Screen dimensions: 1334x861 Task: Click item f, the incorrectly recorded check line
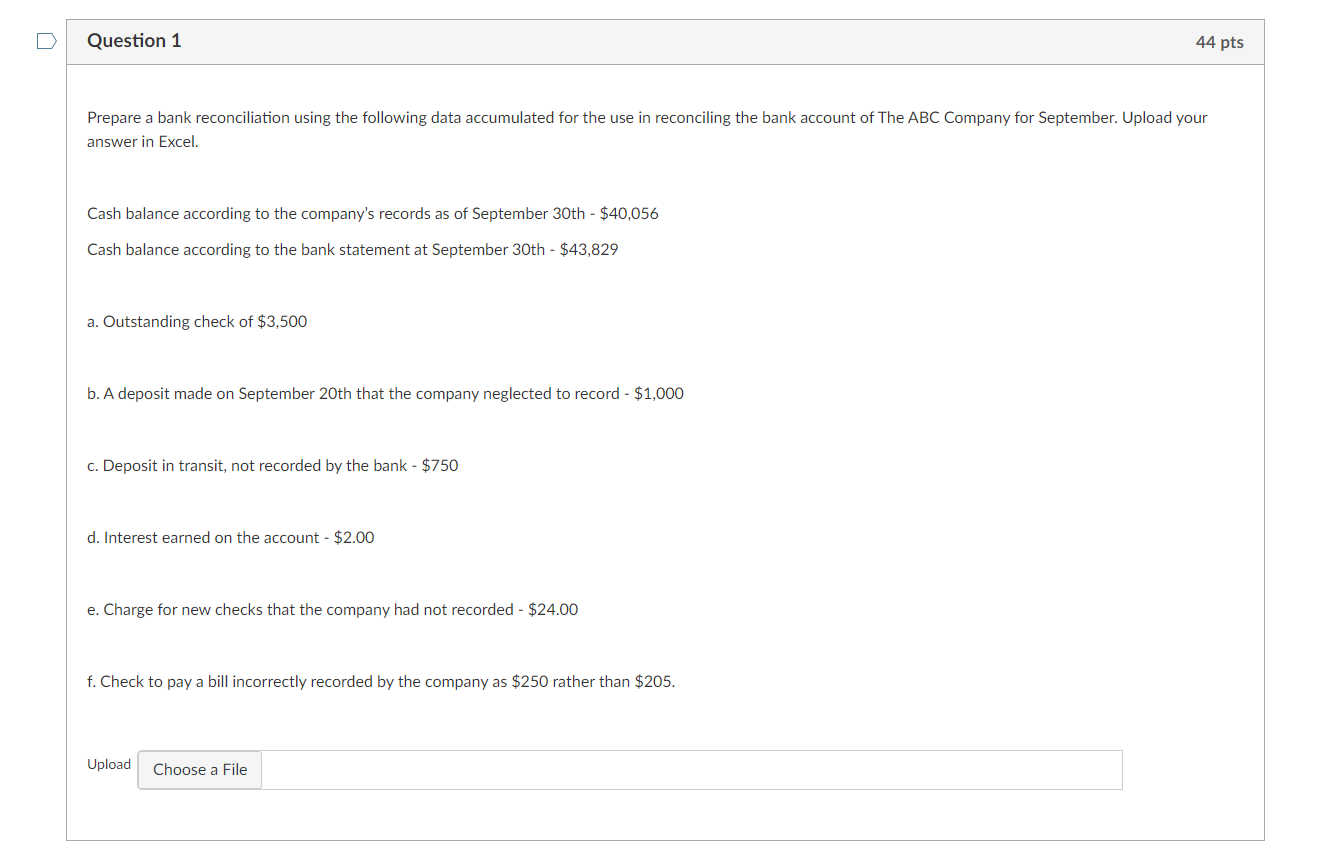click(381, 681)
